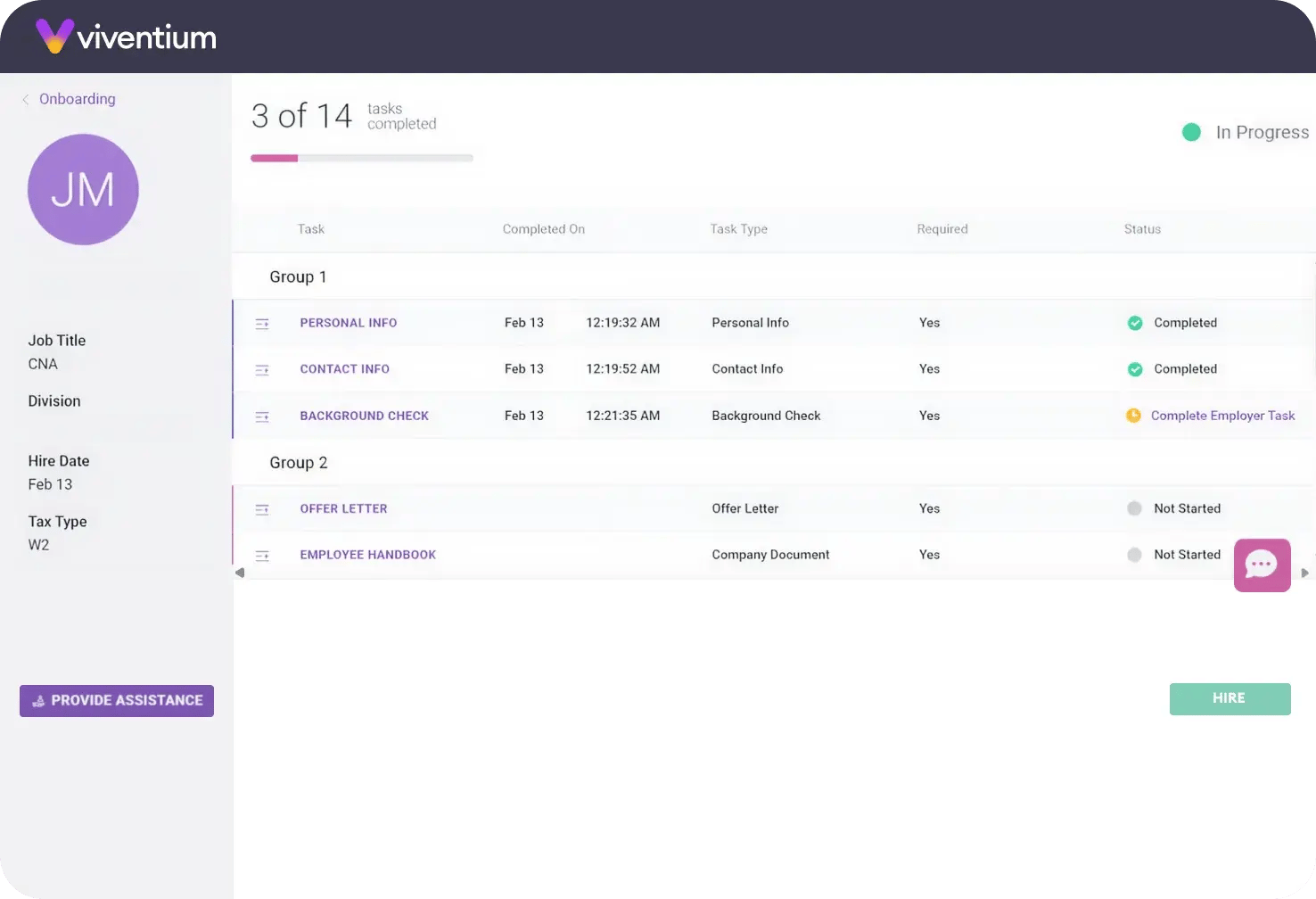
Task: Click the yellow clock status icon for Background Check
Action: [x=1133, y=416]
